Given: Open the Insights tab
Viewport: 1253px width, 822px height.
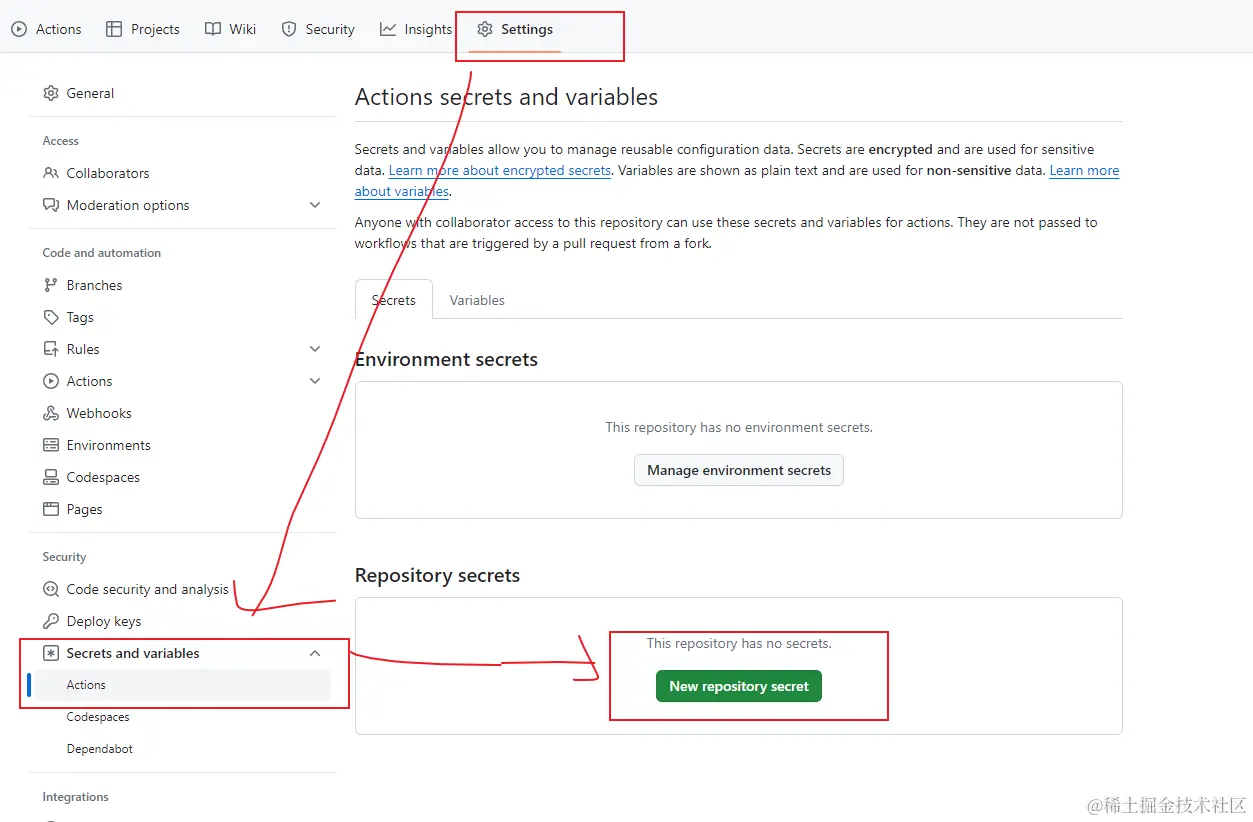Looking at the screenshot, I should [x=416, y=29].
